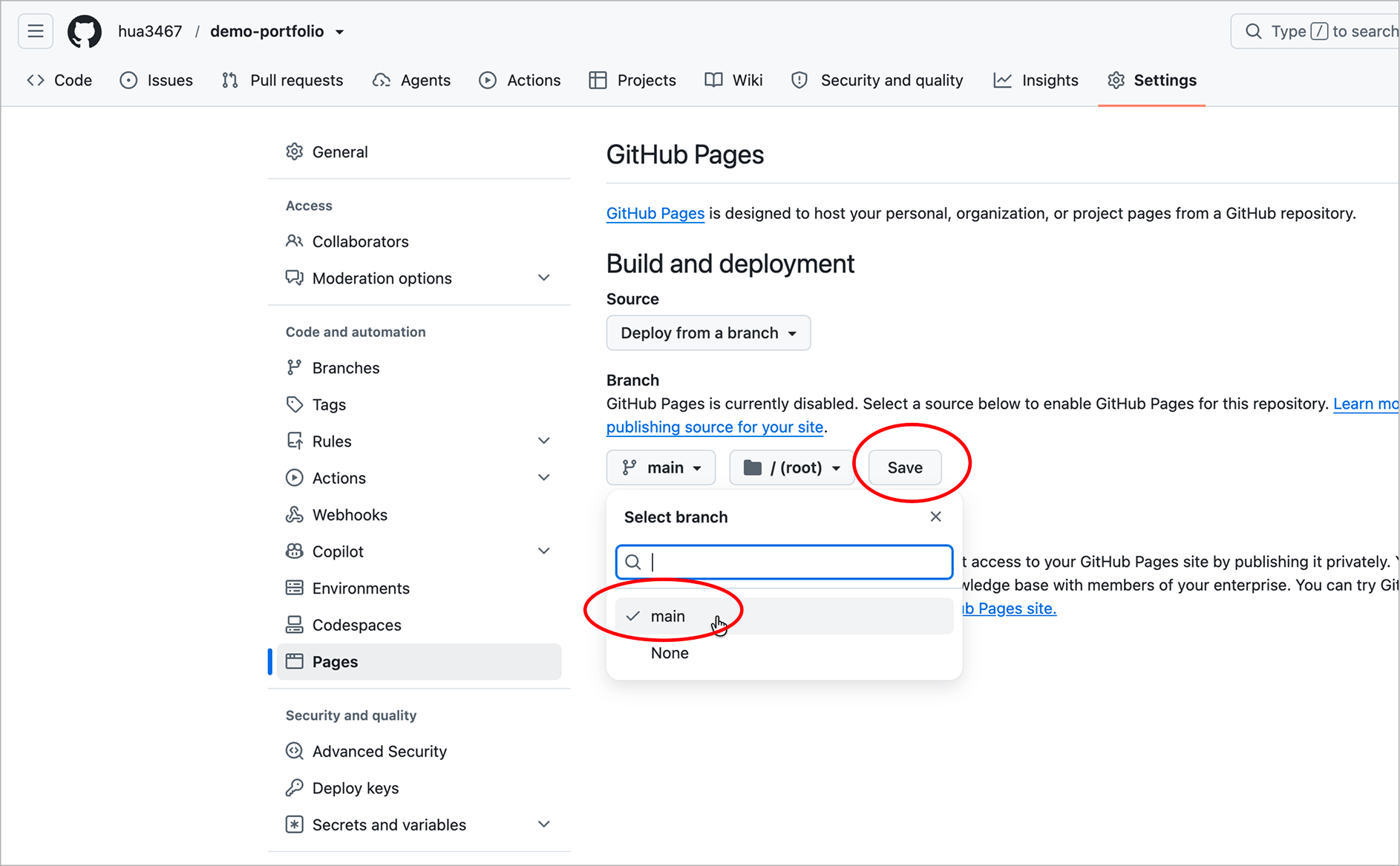
Task: Click the Collaborators people icon
Action: 295,241
